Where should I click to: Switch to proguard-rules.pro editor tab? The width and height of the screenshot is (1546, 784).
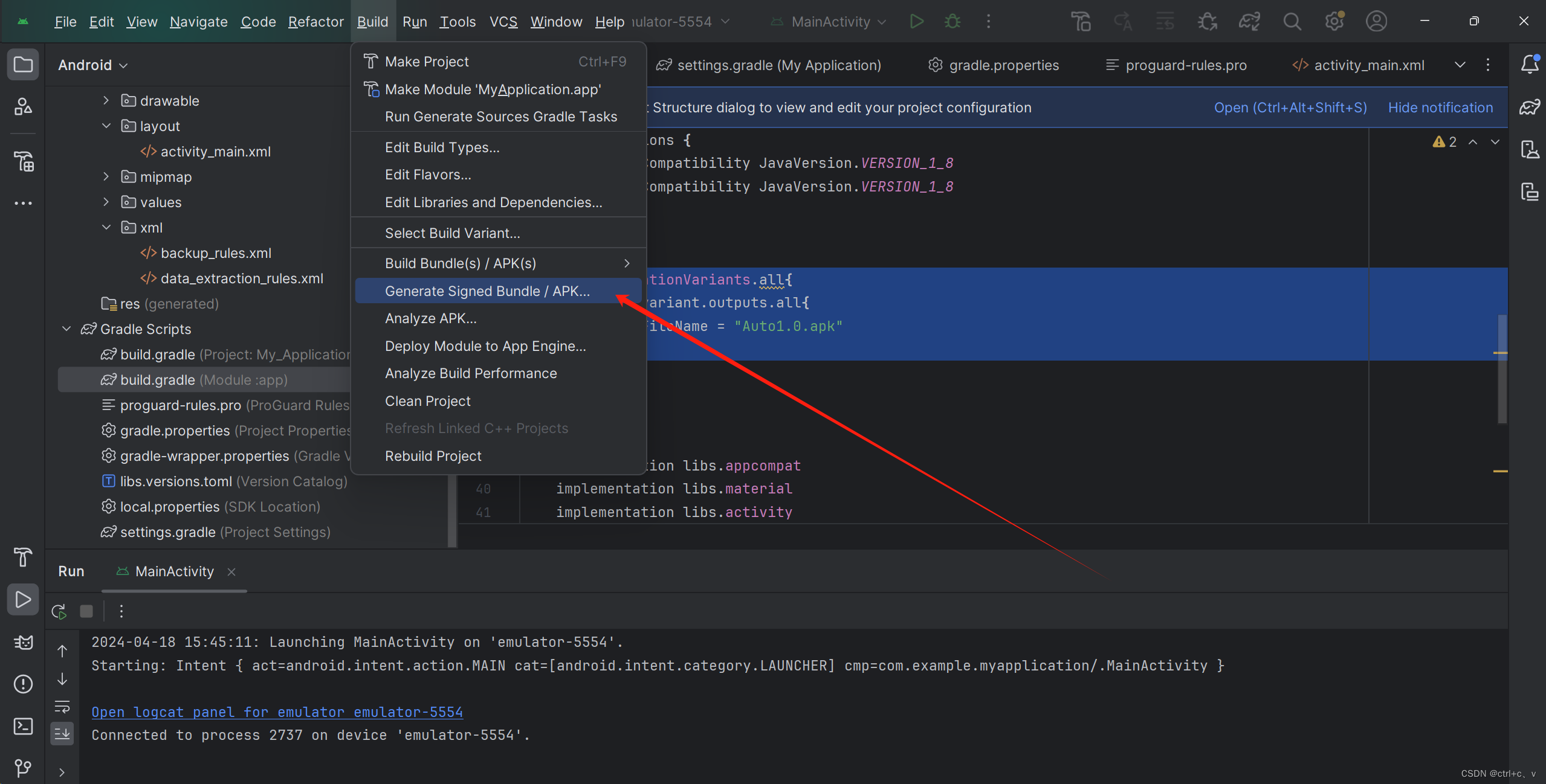(1176, 65)
